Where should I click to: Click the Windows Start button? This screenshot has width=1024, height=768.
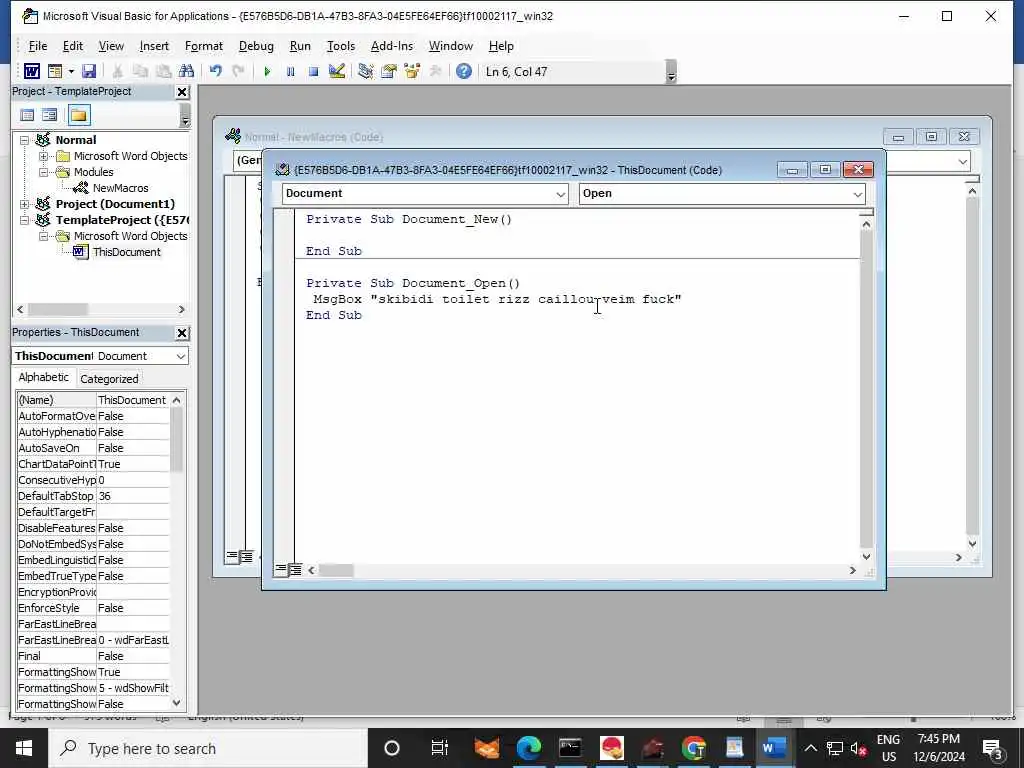(x=24, y=748)
